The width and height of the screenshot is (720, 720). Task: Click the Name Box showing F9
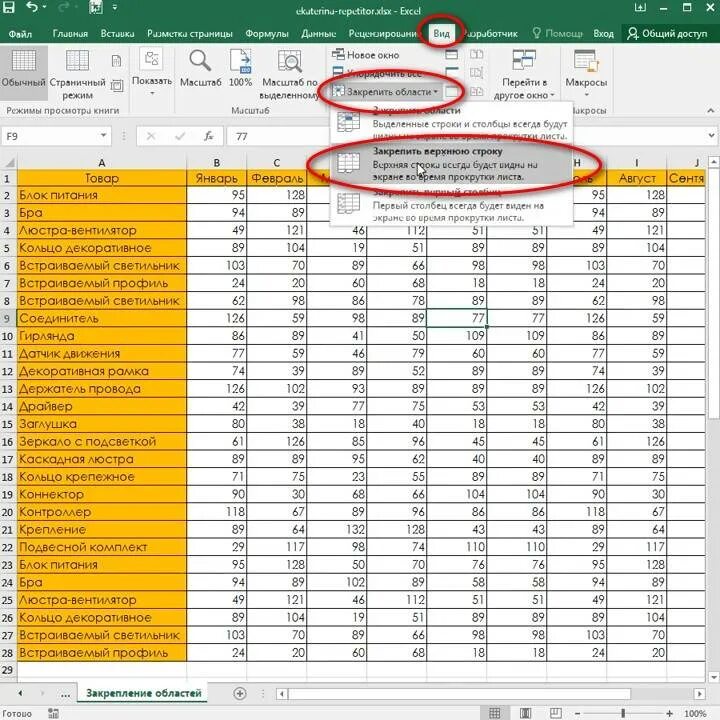[x=49, y=136]
